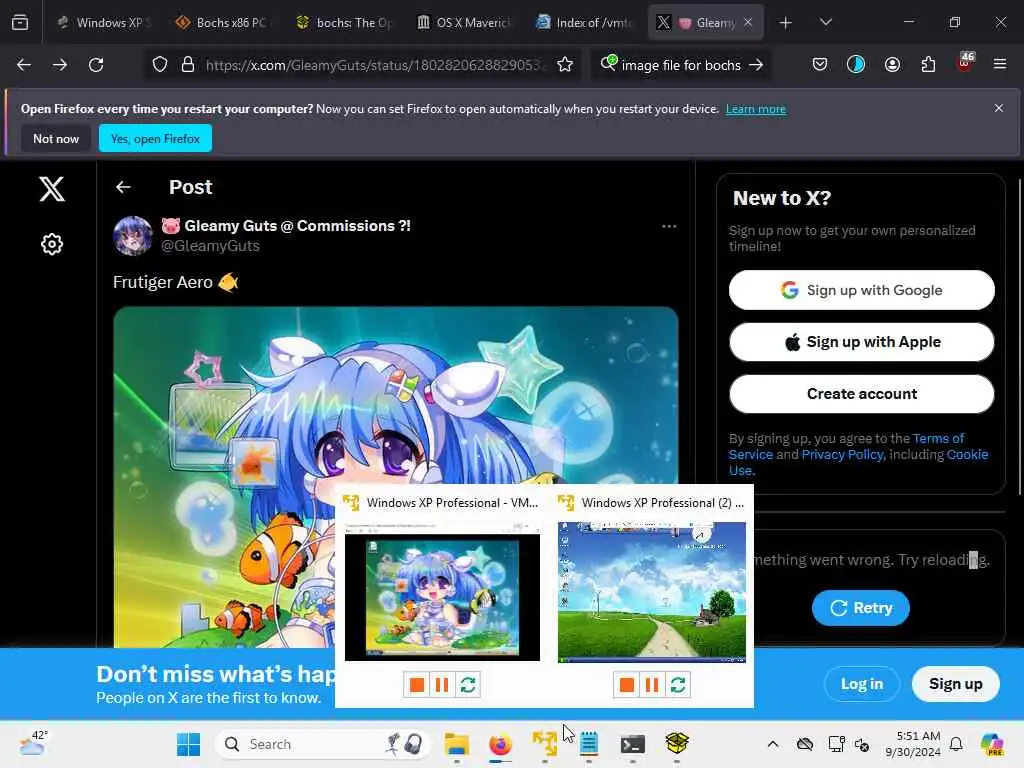Open the Windows Start button
The image size is (1024, 768).
189,744
